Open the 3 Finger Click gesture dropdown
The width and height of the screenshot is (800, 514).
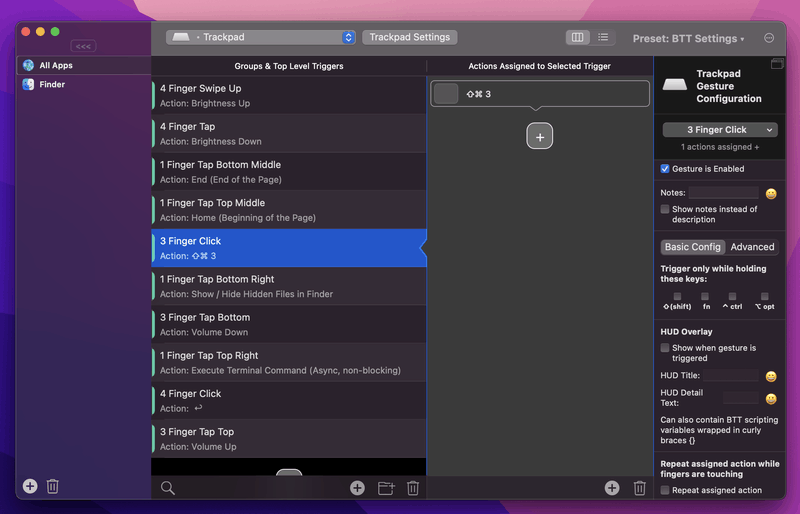tap(720, 130)
